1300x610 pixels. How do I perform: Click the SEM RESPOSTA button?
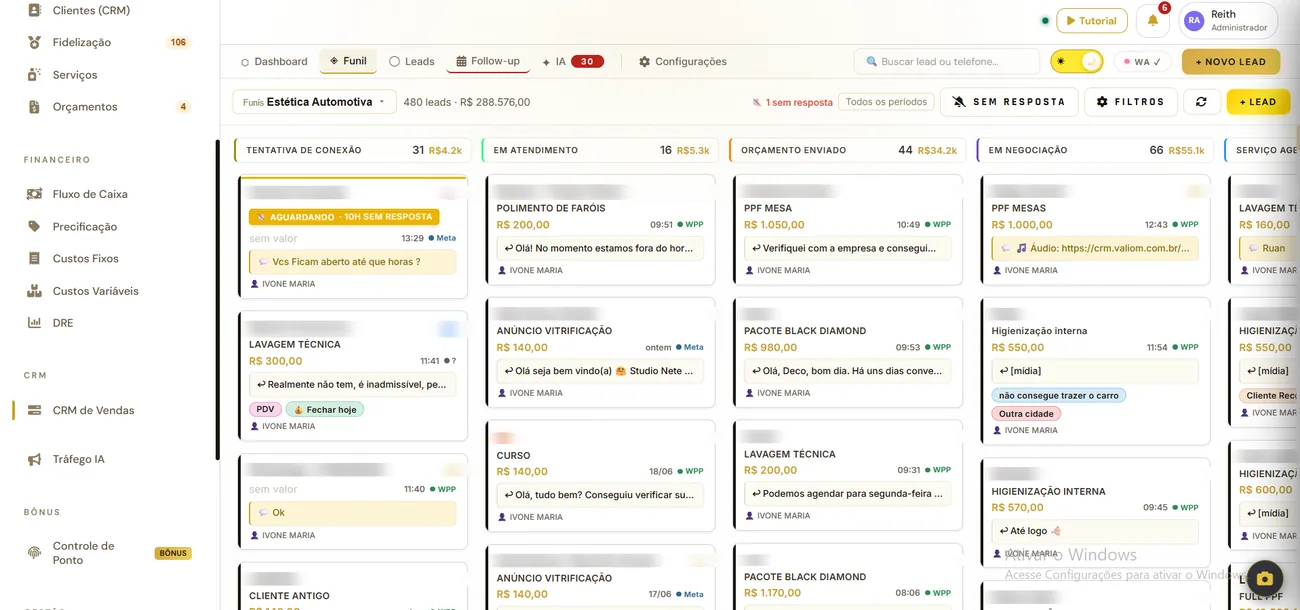tap(1009, 101)
